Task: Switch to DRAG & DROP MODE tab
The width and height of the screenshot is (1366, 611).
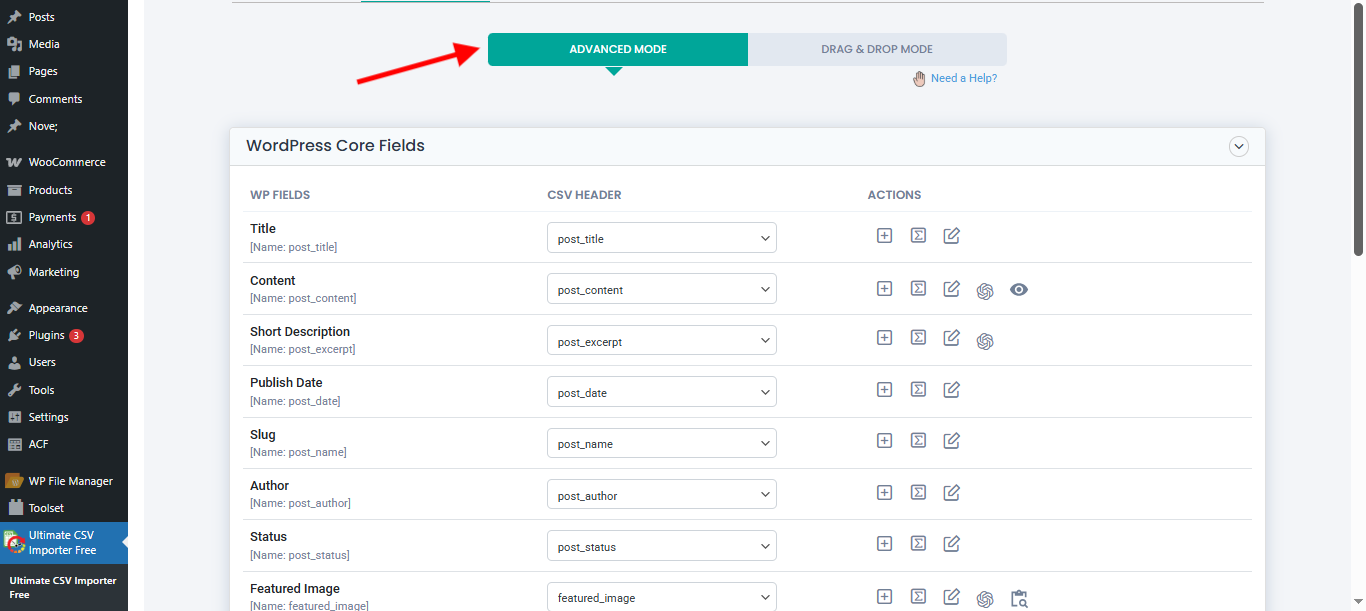Action: [x=877, y=48]
